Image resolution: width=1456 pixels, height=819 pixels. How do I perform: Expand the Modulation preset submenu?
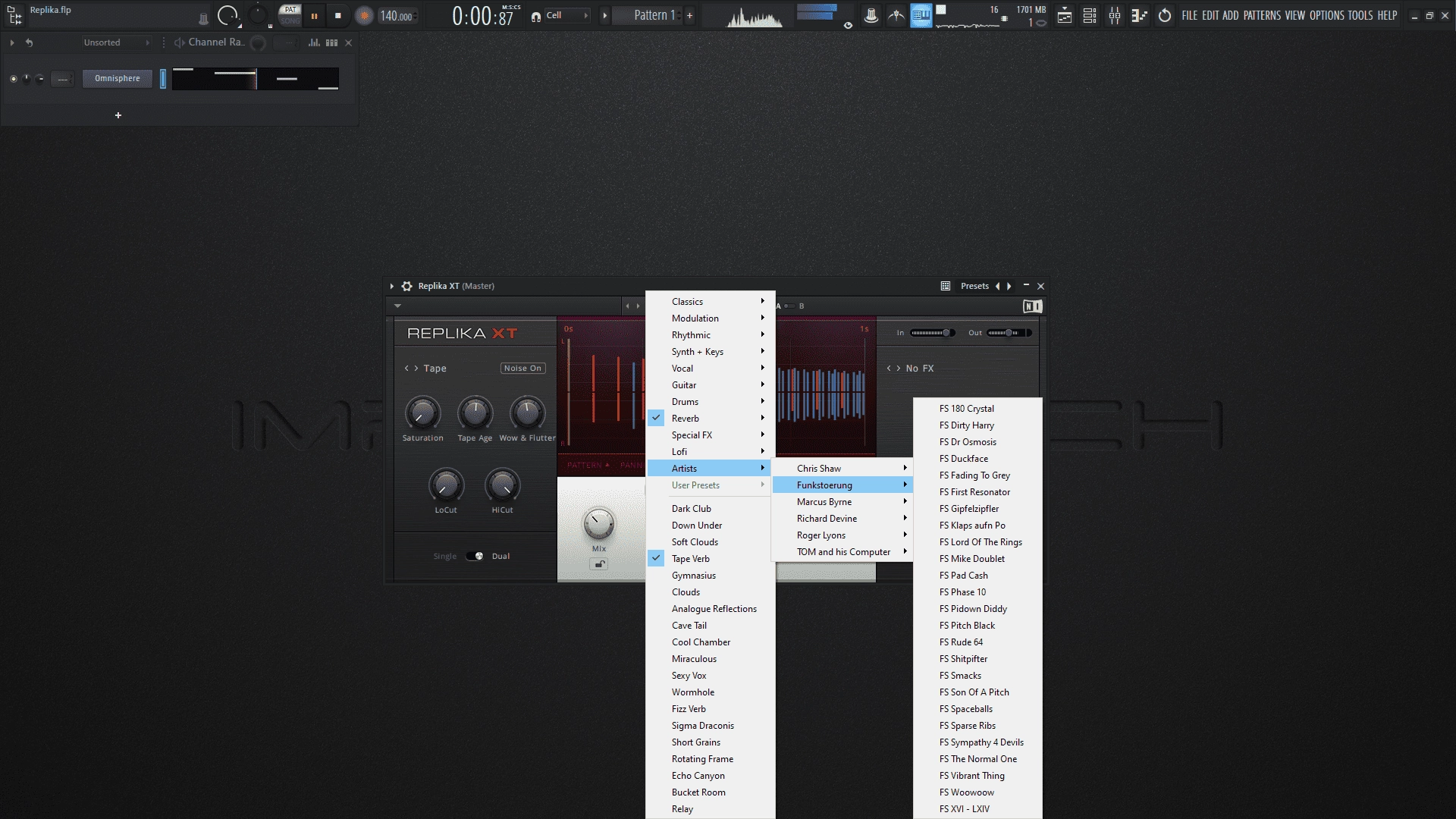711,318
